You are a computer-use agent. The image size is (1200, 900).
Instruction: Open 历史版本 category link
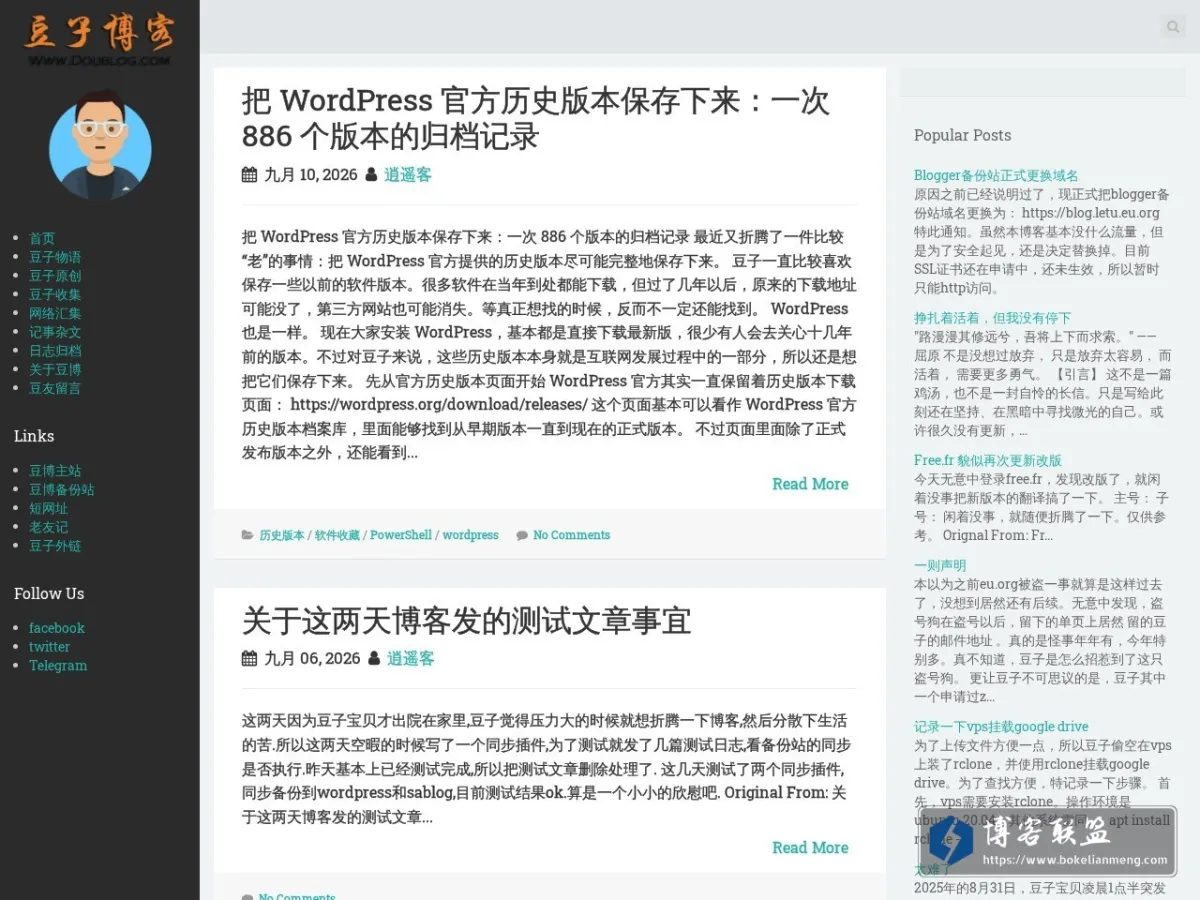(x=281, y=535)
